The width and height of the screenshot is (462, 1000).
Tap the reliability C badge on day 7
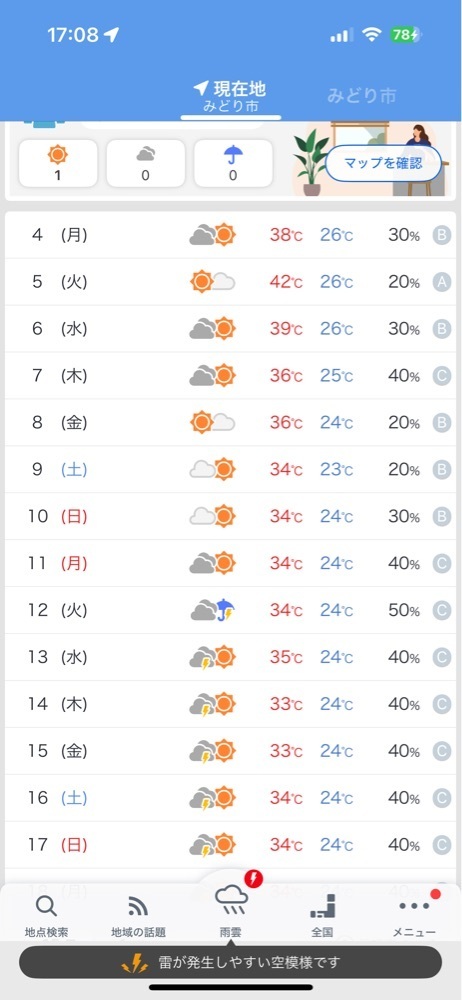pos(442,376)
